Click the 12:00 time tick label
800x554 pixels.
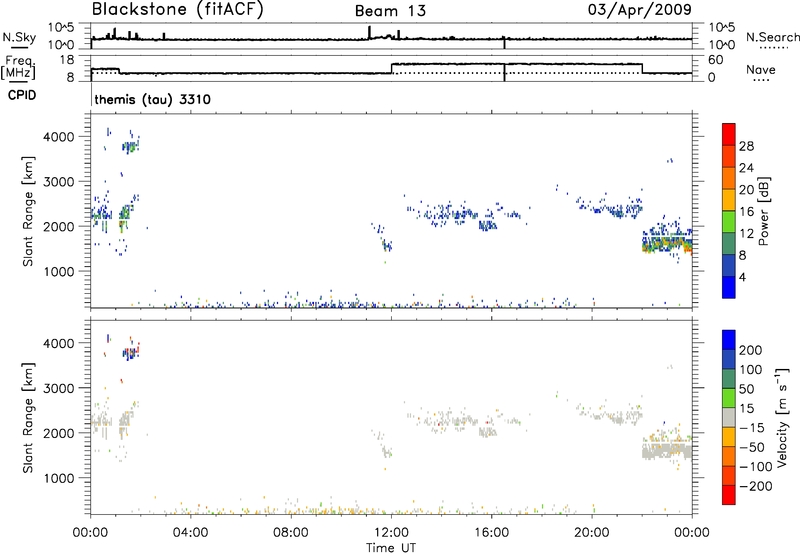(391, 533)
